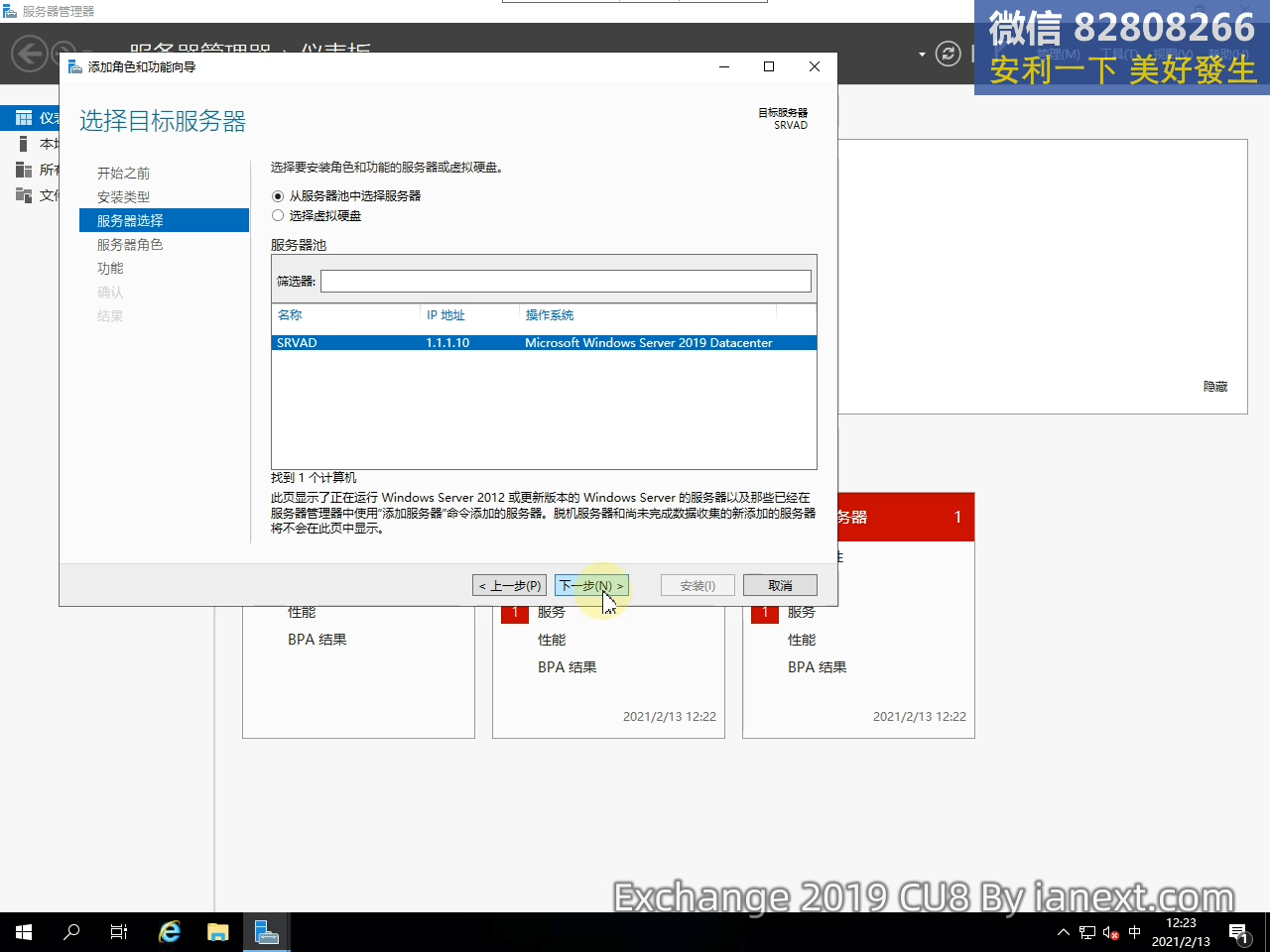Open the Windows Start menu

[x=24, y=932]
